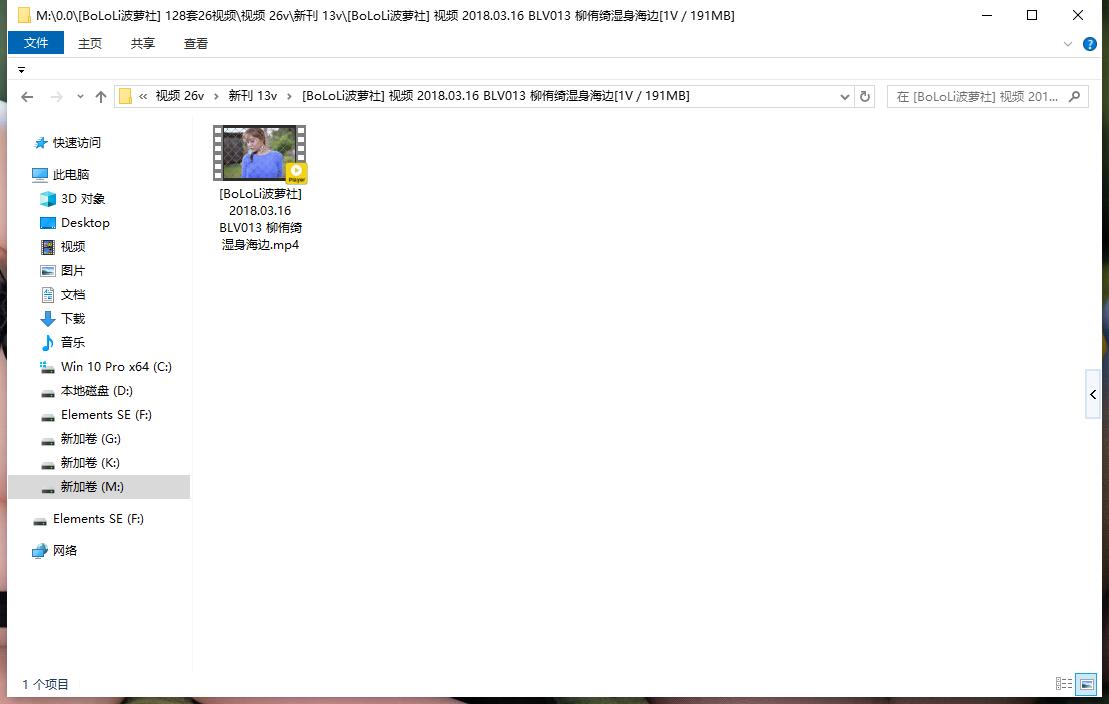Open 本地磁盘 (D:) drive
Viewport: 1109px width, 704px height.
pos(96,391)
